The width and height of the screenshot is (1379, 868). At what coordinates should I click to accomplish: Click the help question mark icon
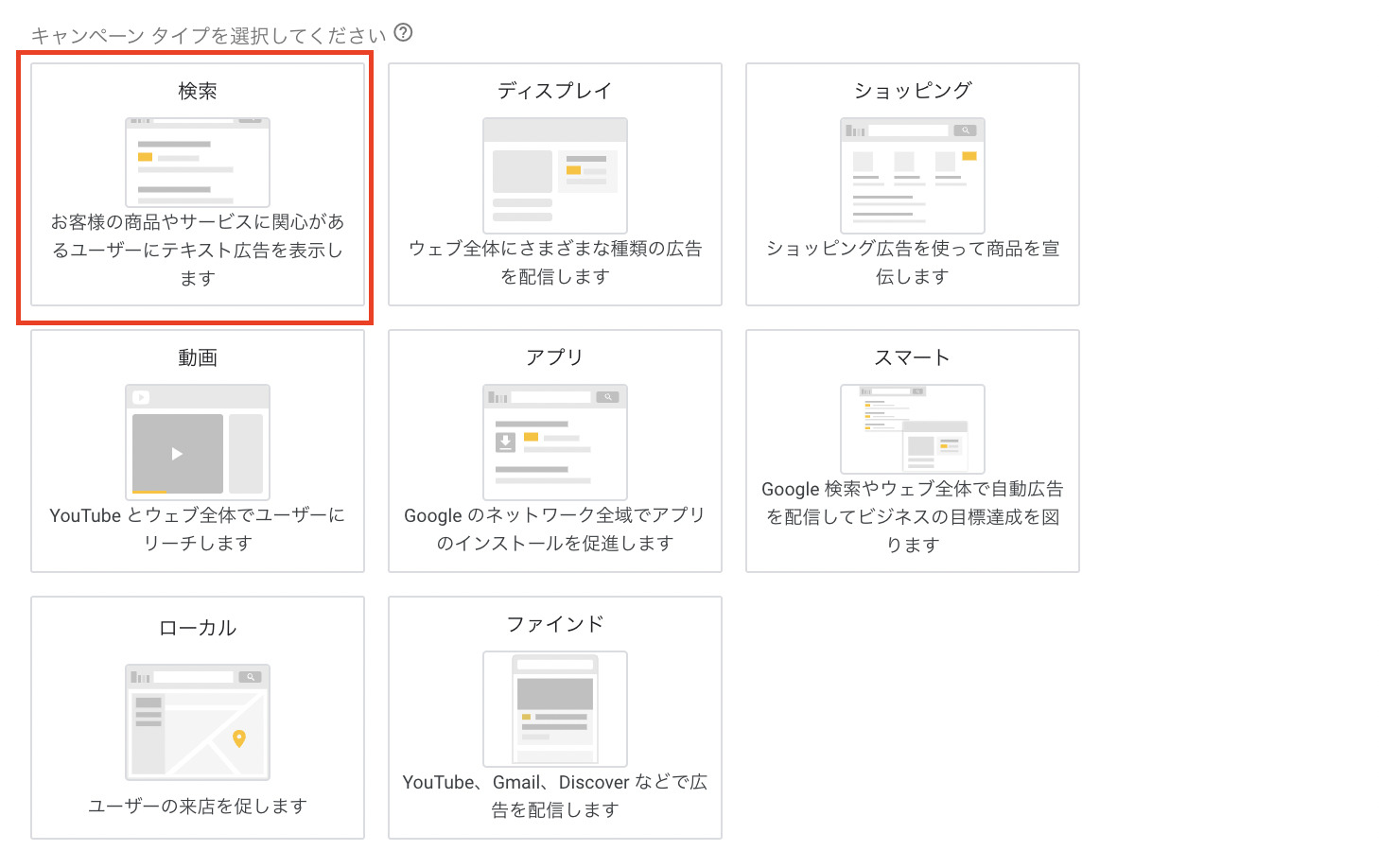click(403, 33)
